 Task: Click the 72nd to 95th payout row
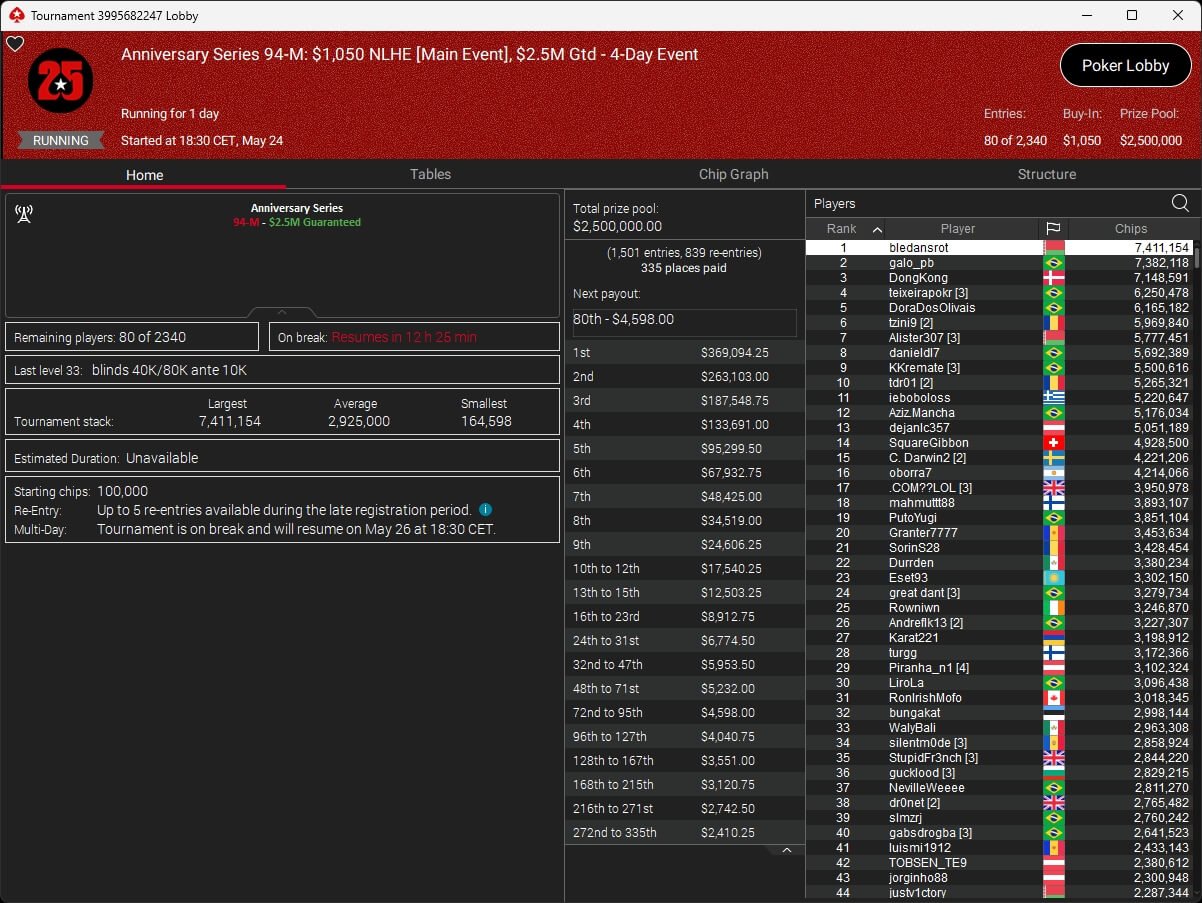tap(685, 712)
